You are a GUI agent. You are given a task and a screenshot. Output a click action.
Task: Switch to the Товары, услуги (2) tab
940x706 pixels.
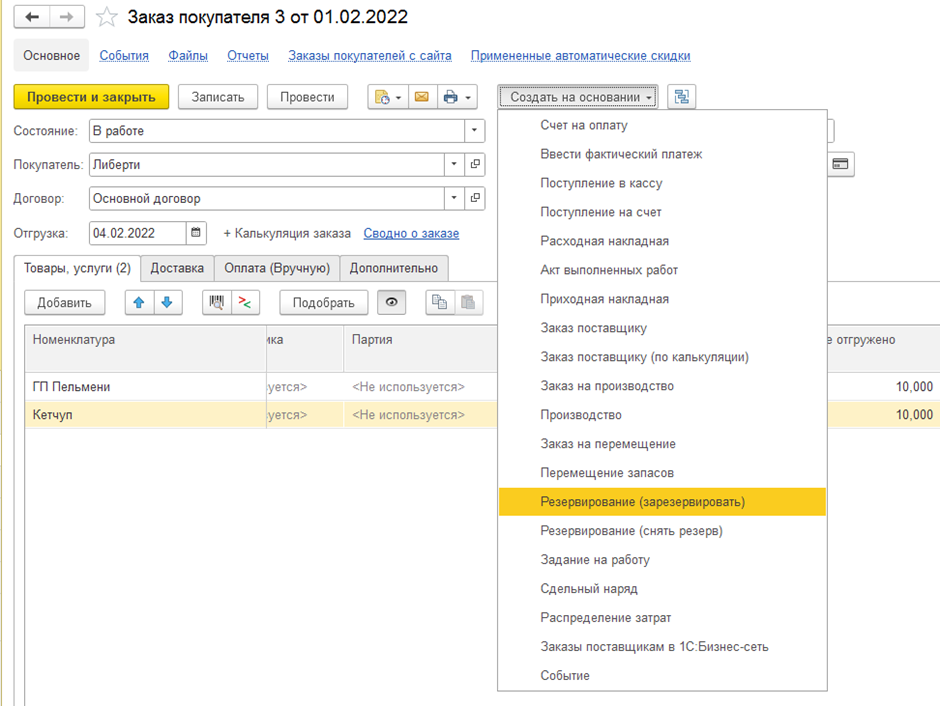click(x=77, y=268)
